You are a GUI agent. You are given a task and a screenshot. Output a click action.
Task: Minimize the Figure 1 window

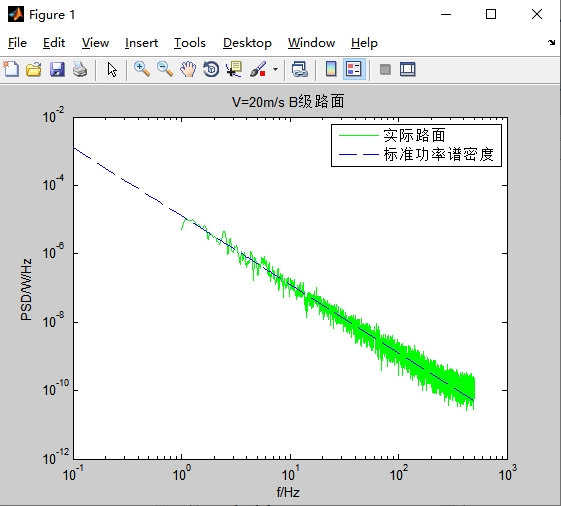(x=446, y=14)
